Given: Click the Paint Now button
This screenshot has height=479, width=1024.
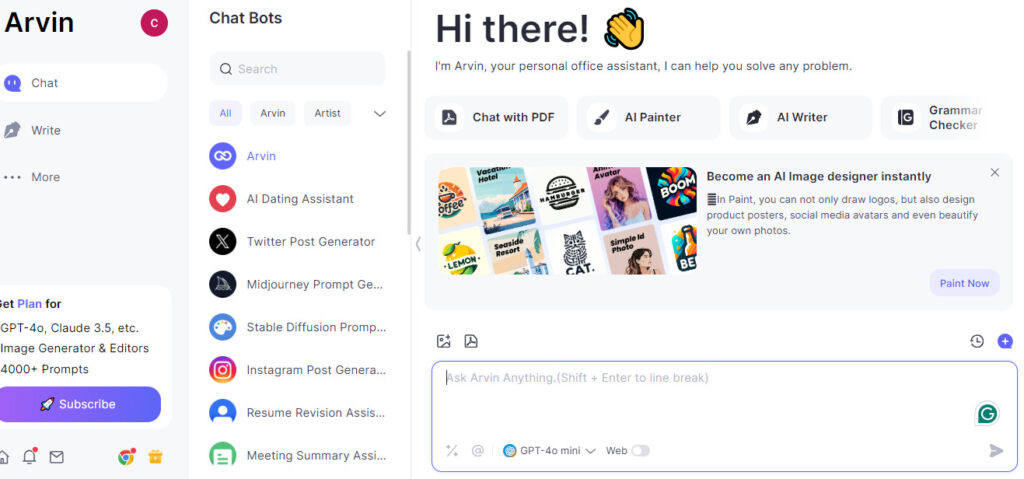Looking at the screenshot, I should click(964, 283).
